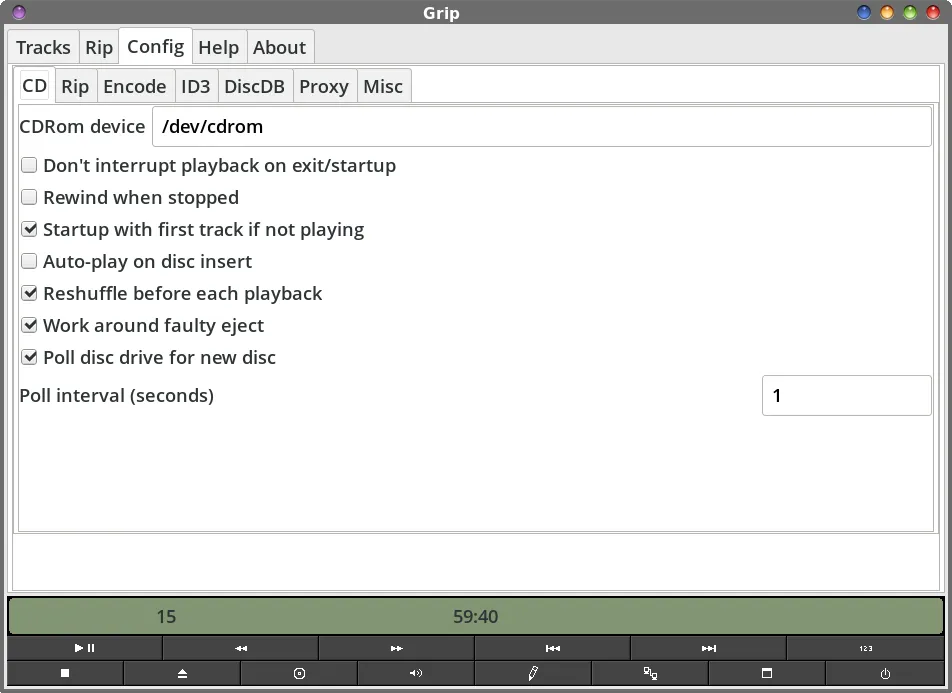Image resolution: width=952 pixels, height=693 pixels.
Task: Open the volume control speaker icon
Action: coord(416,673)
